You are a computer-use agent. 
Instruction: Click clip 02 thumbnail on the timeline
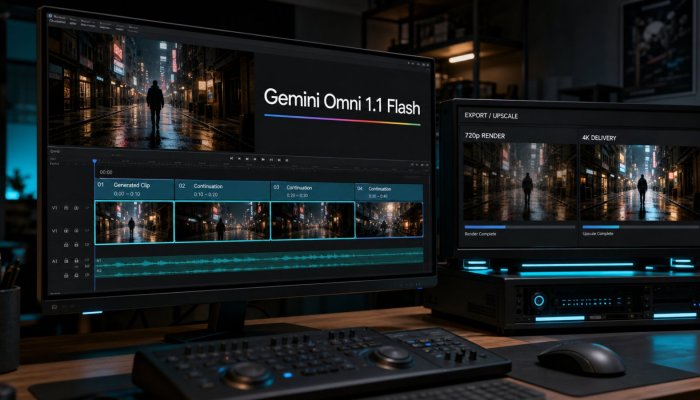click(222, 221)
